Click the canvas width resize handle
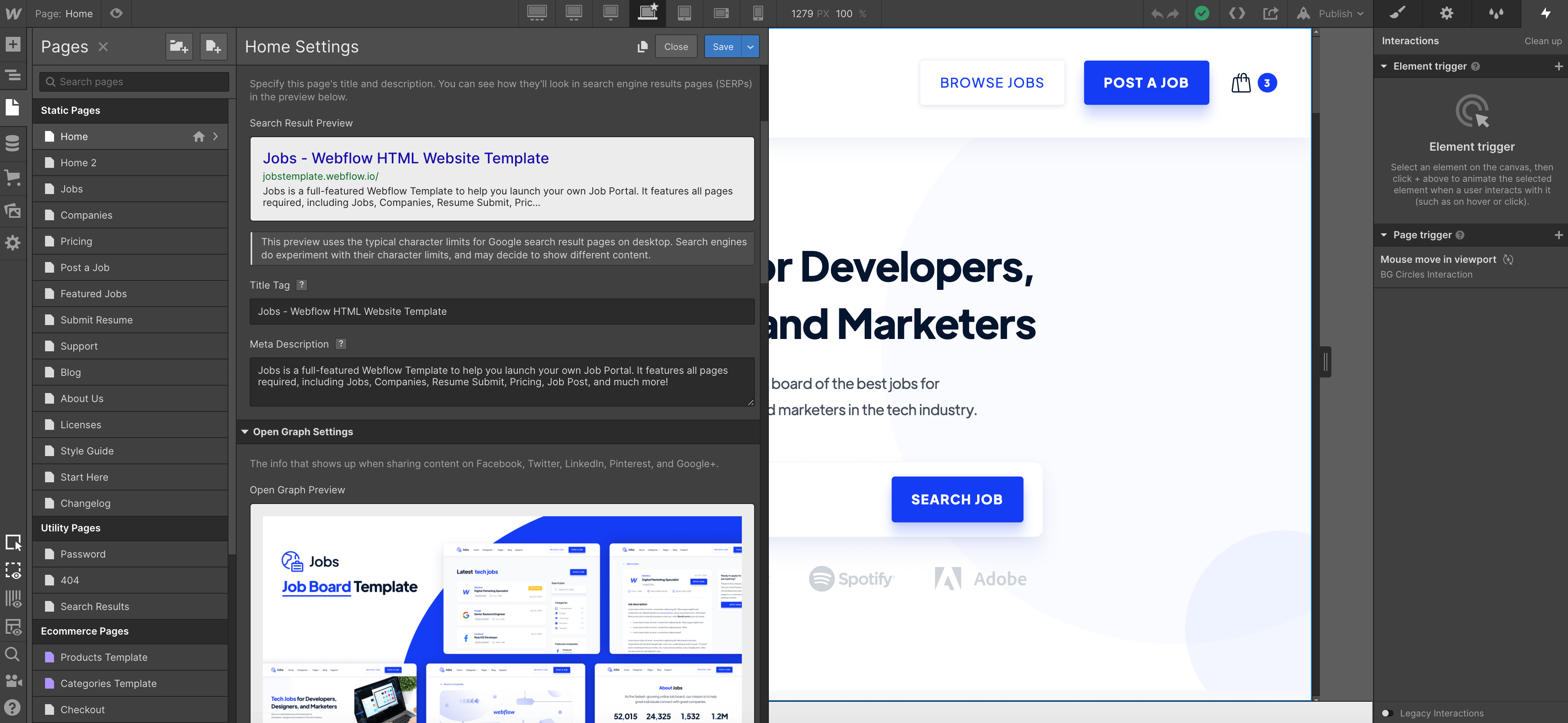 tap(1325, 362)
